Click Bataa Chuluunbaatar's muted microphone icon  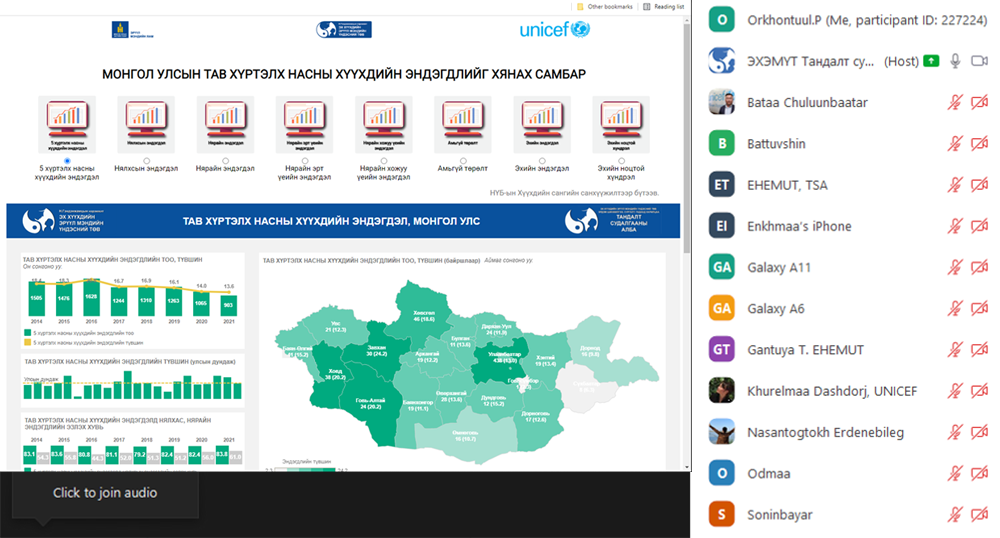point(955,102)
